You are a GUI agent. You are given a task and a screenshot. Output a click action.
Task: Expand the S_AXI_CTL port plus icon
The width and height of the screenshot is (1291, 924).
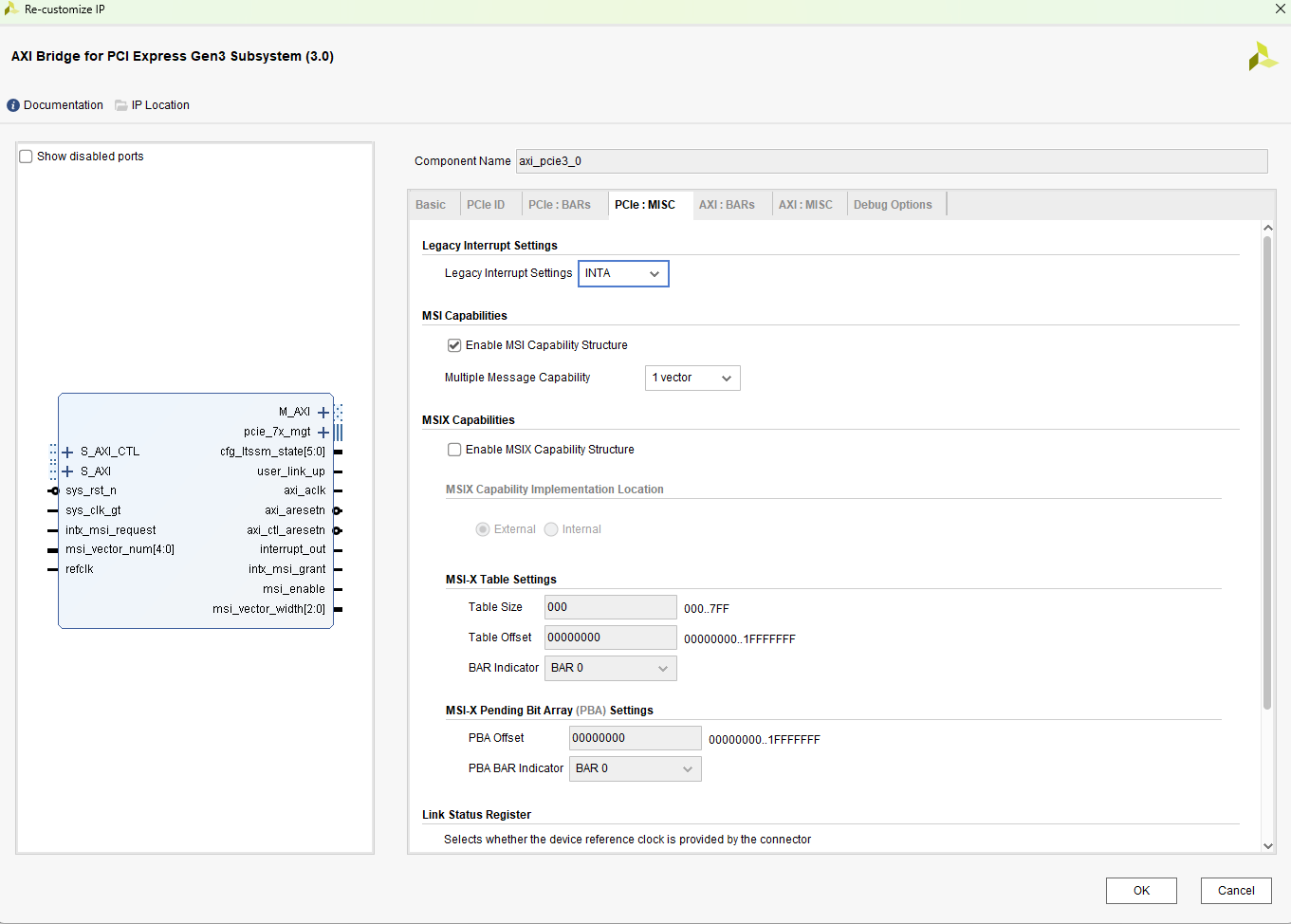(67, 452)
